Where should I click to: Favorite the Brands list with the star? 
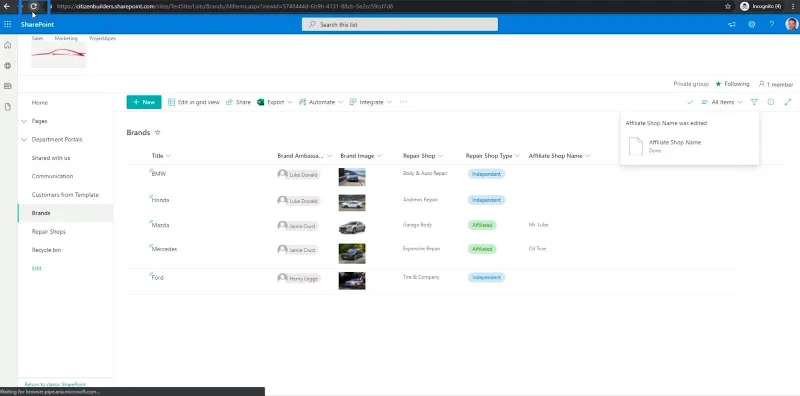(x=158, y=132)
